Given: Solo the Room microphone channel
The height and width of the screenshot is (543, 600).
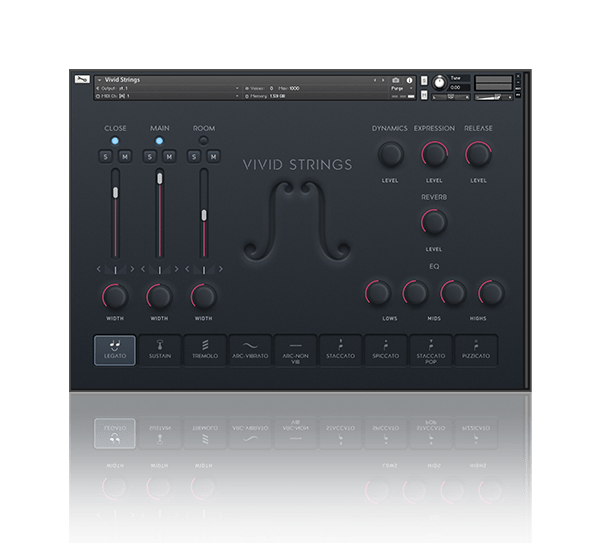Looking at the screenshot, I should (195, 157).
